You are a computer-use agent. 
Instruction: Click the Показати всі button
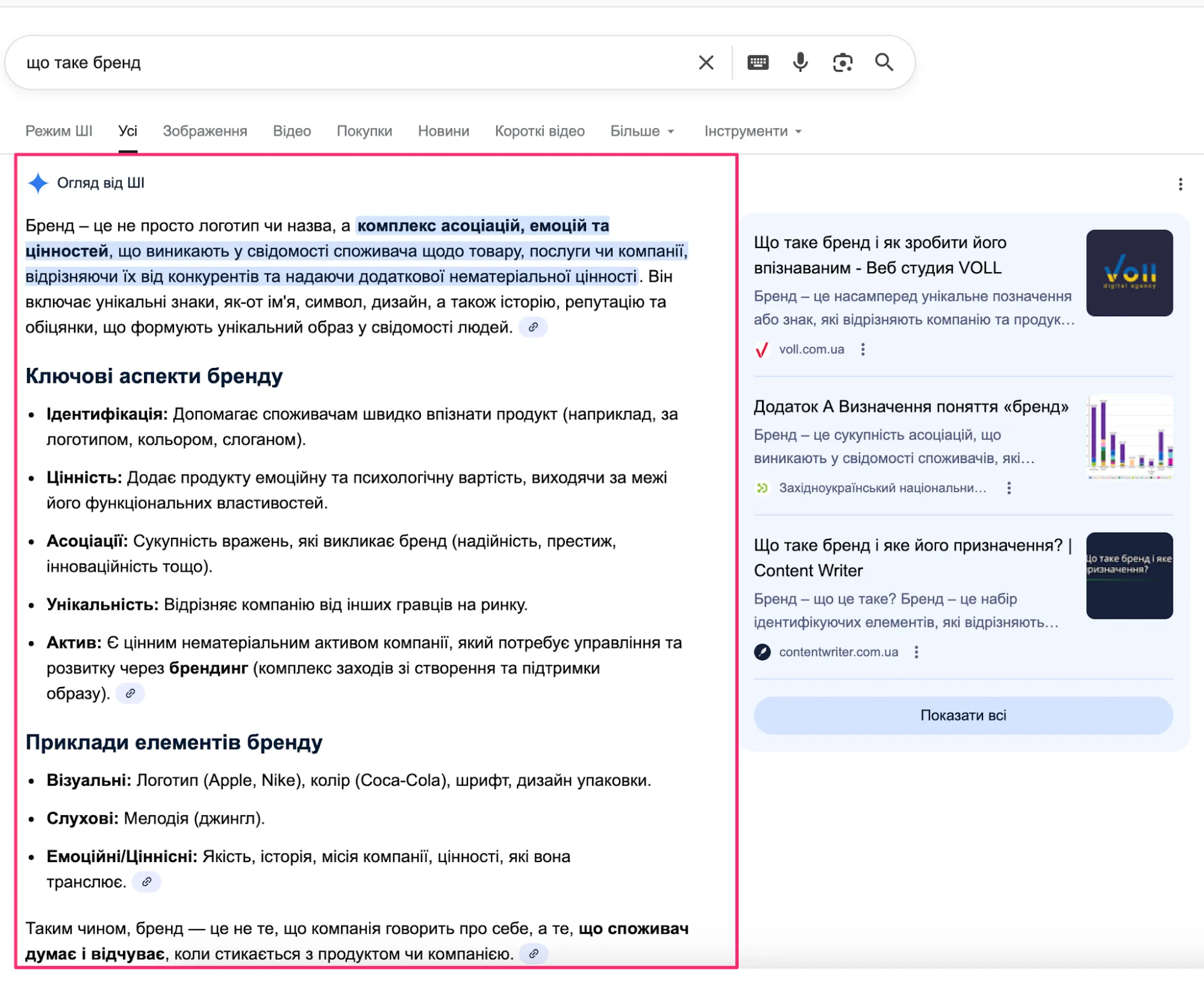962,715
